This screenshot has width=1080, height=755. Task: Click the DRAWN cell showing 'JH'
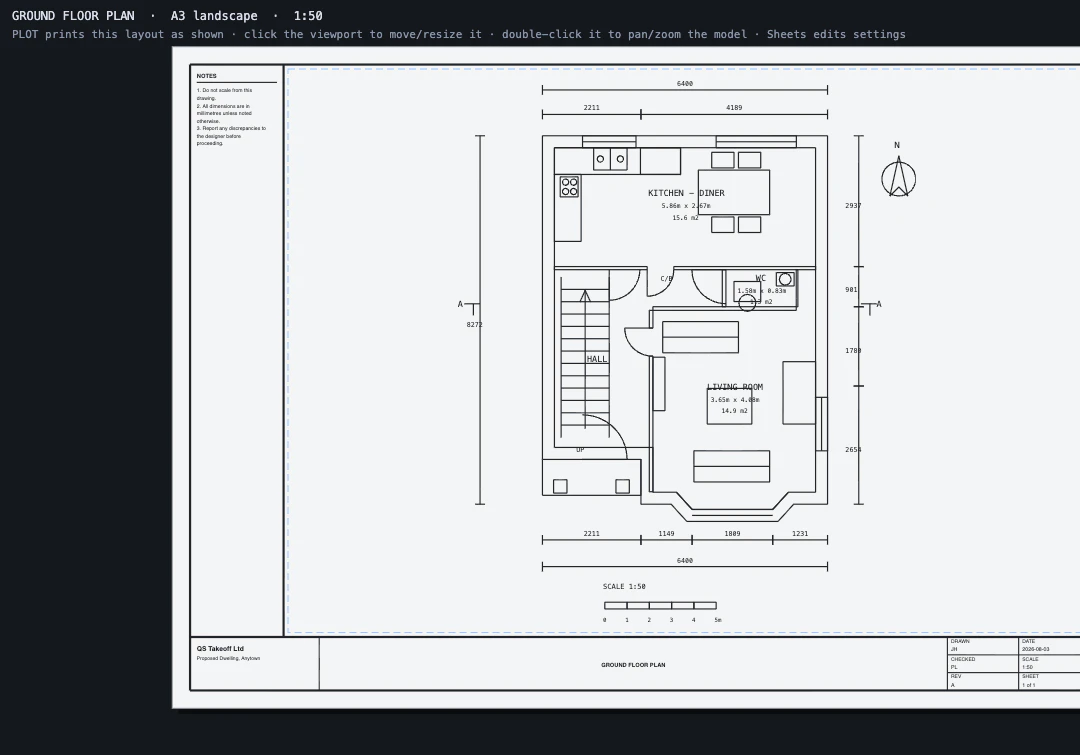click(983, 645)
